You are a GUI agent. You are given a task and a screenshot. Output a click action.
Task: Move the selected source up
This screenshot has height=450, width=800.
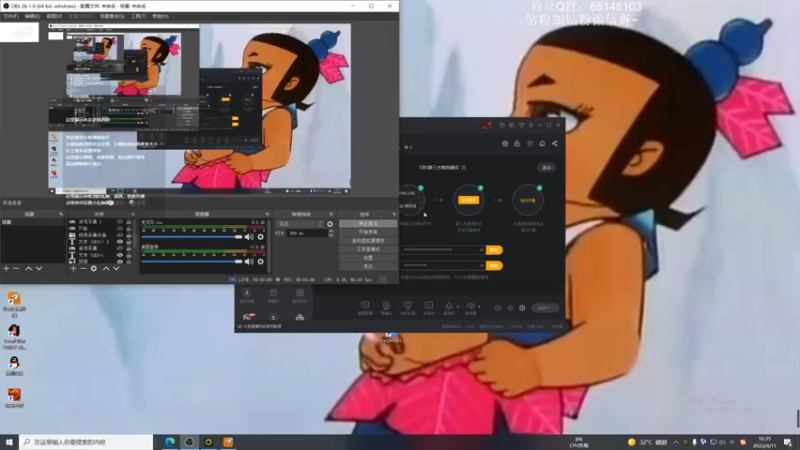point(106,268)
